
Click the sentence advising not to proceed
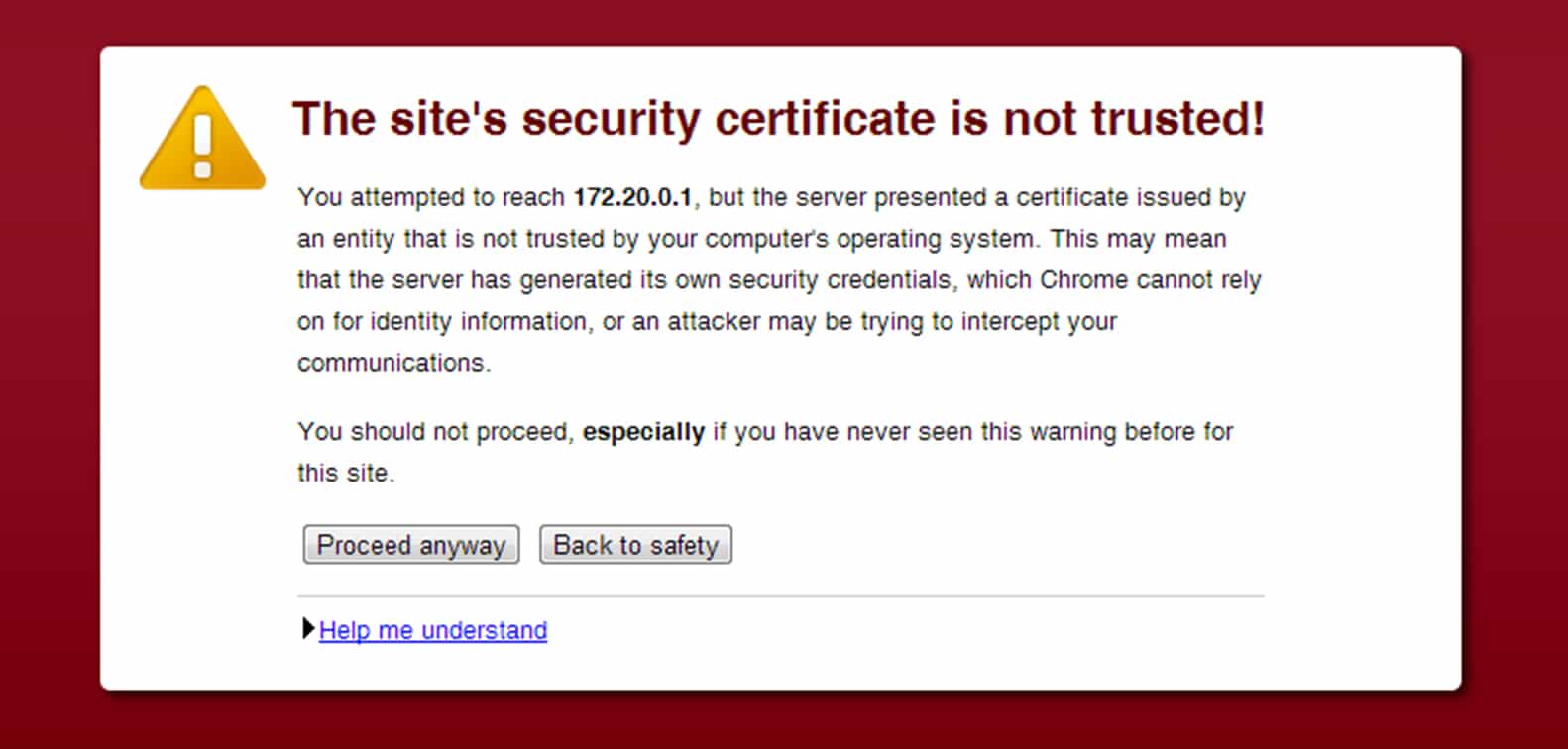[x=763, y=432]
